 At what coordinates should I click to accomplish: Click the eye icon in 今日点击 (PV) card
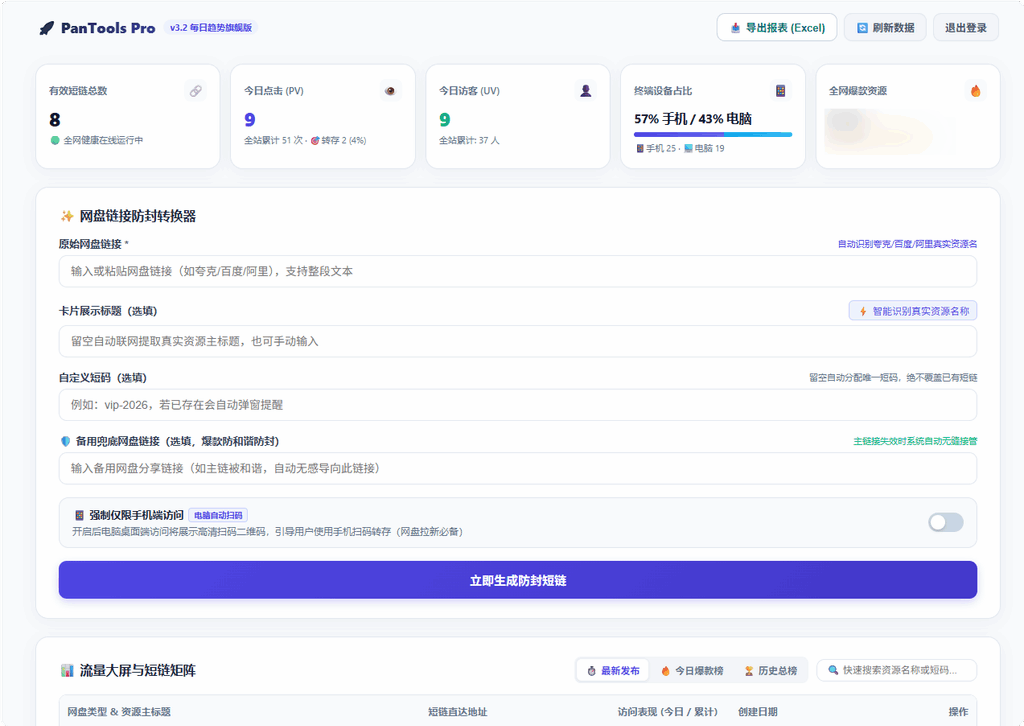(390, 91)
